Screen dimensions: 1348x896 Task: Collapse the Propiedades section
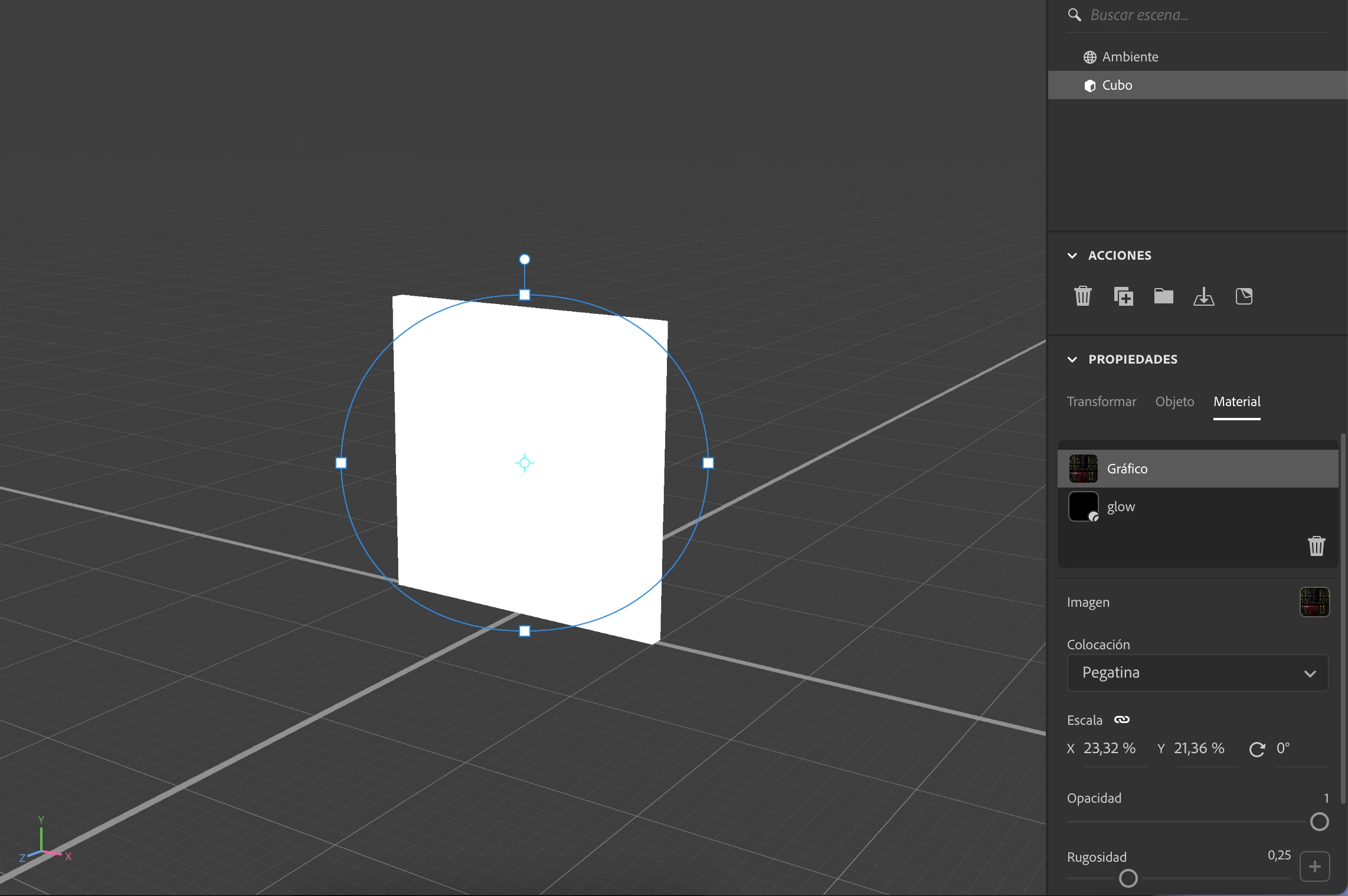(x=1072, y=359)
